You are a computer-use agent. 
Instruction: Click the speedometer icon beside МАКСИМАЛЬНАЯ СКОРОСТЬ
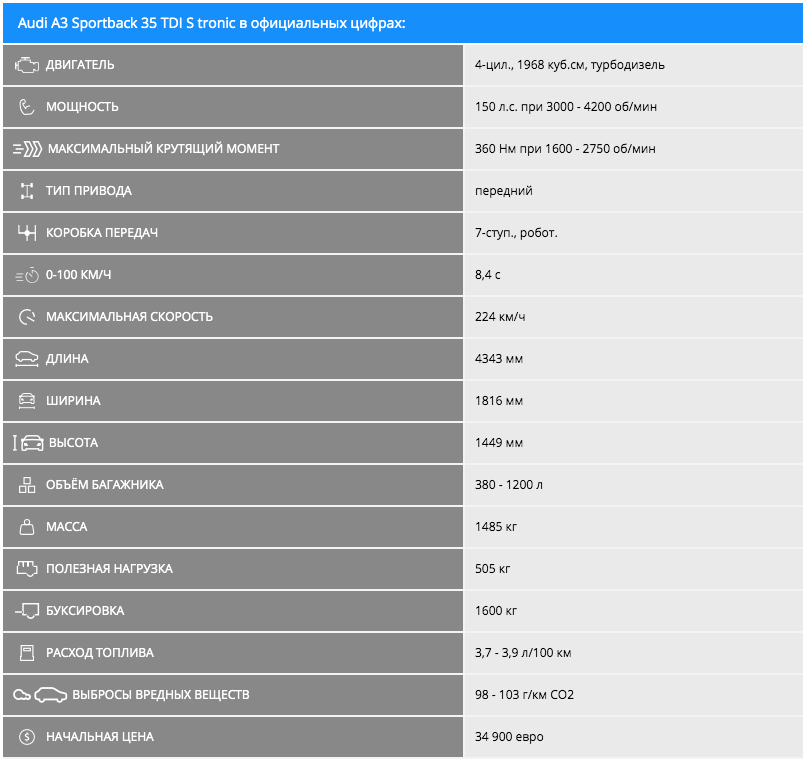[x=27, y=317]
